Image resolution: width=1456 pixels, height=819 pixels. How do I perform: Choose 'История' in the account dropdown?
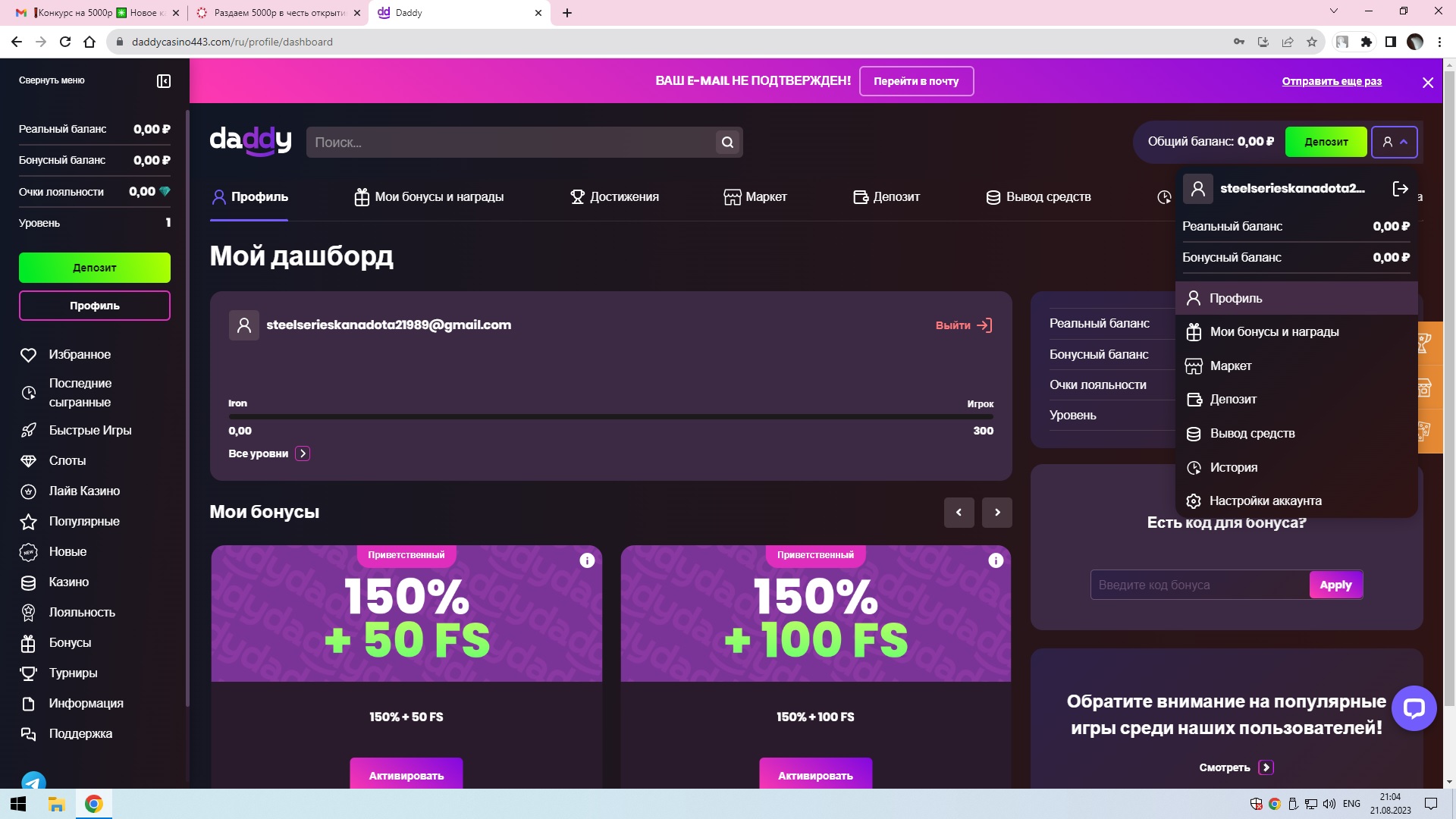tap(1297, 468)
